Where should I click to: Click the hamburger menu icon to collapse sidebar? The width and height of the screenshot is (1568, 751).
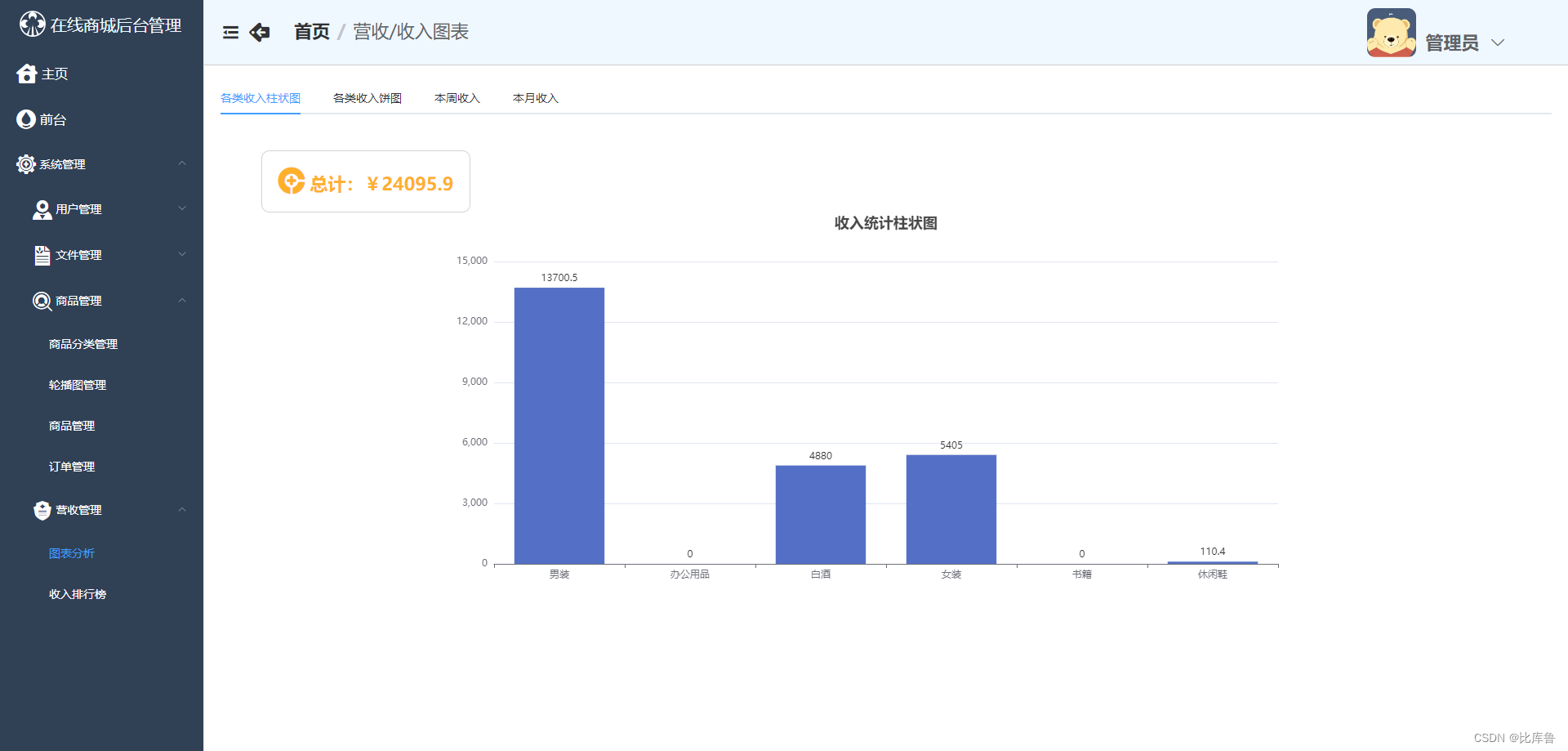click(x=230, y=32)
